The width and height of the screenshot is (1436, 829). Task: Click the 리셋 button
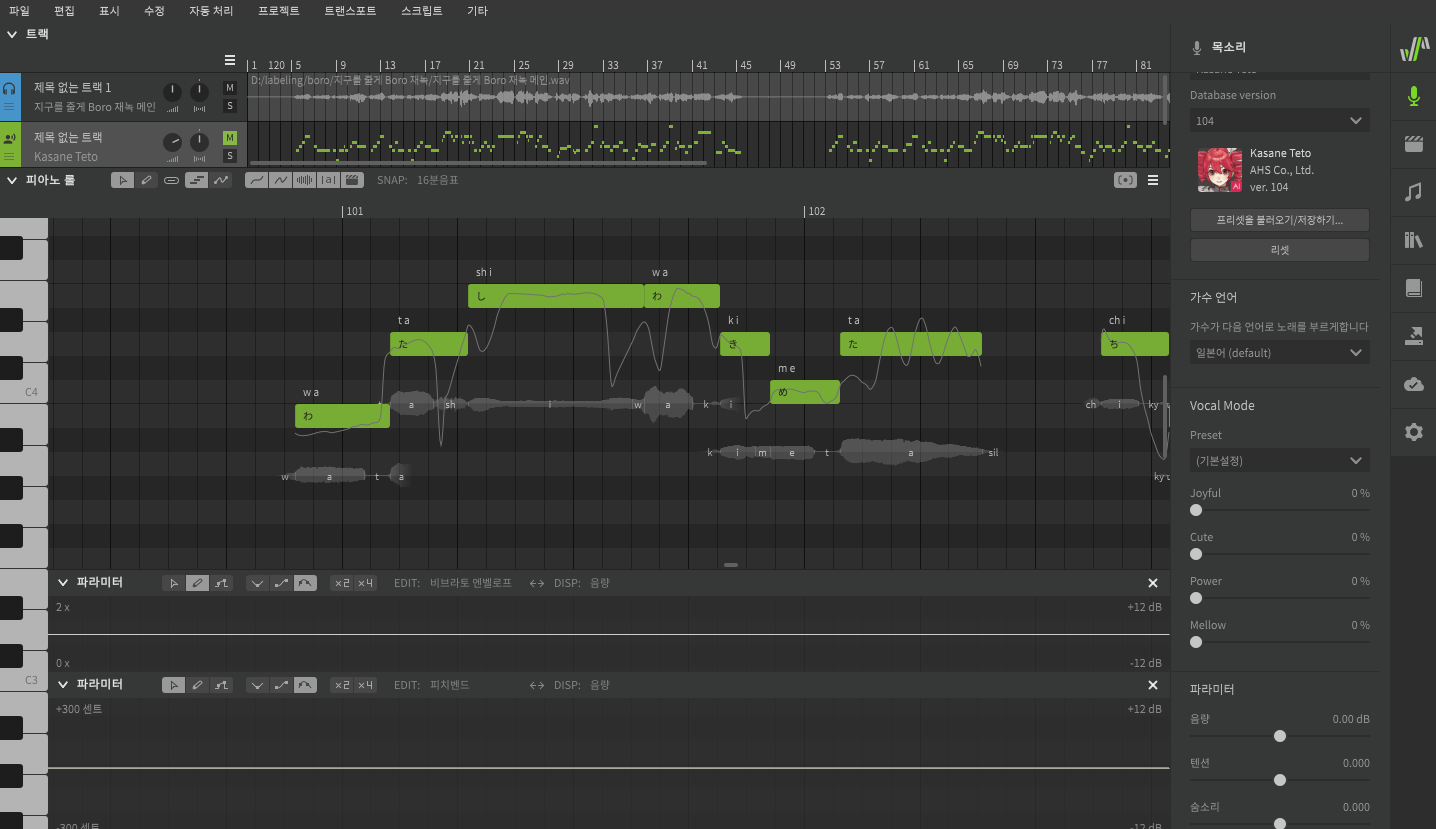[1279, 250]
